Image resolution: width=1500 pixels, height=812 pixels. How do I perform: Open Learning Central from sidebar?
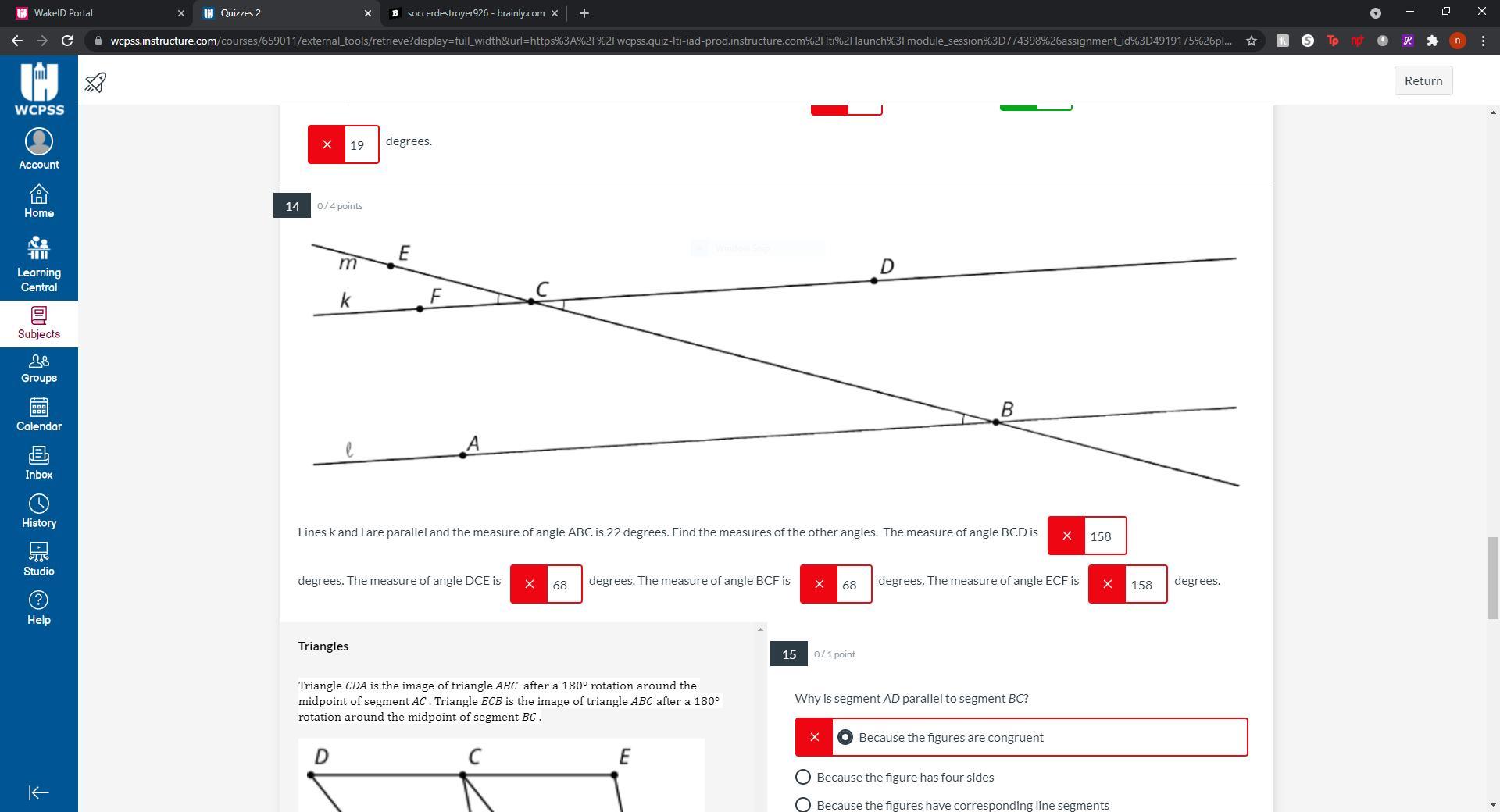pyautogui.click(x=38, y=265)
